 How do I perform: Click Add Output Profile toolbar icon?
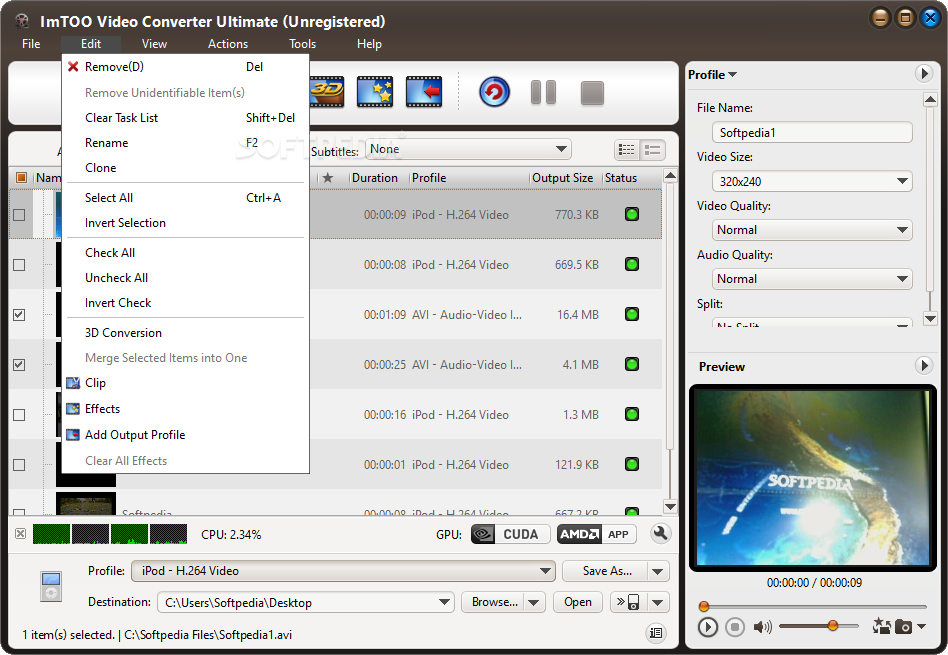[424, 93]
